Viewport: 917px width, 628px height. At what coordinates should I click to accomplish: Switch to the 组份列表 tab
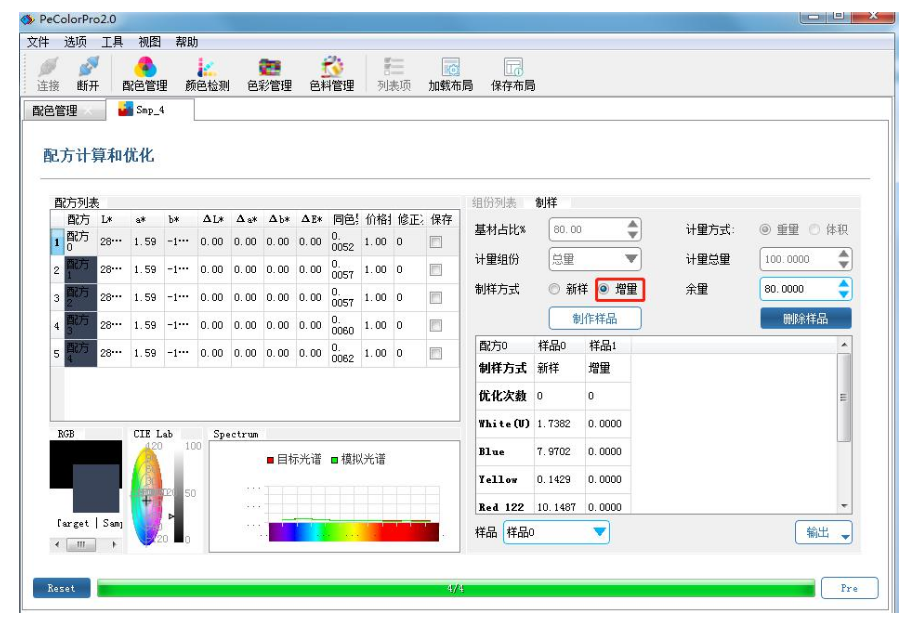coord(494,203)
